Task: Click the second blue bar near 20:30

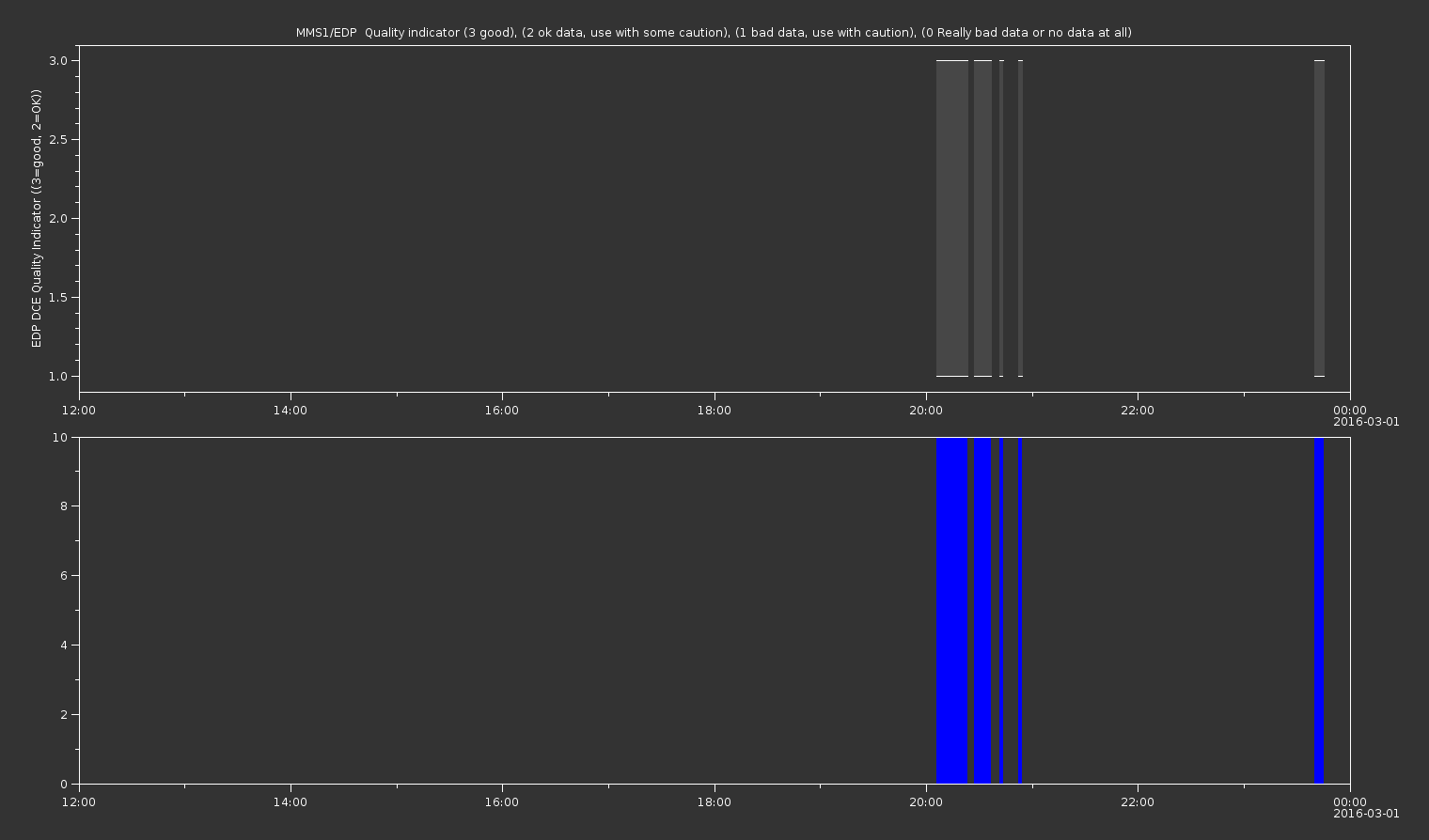Action: [x=982, y=611]
